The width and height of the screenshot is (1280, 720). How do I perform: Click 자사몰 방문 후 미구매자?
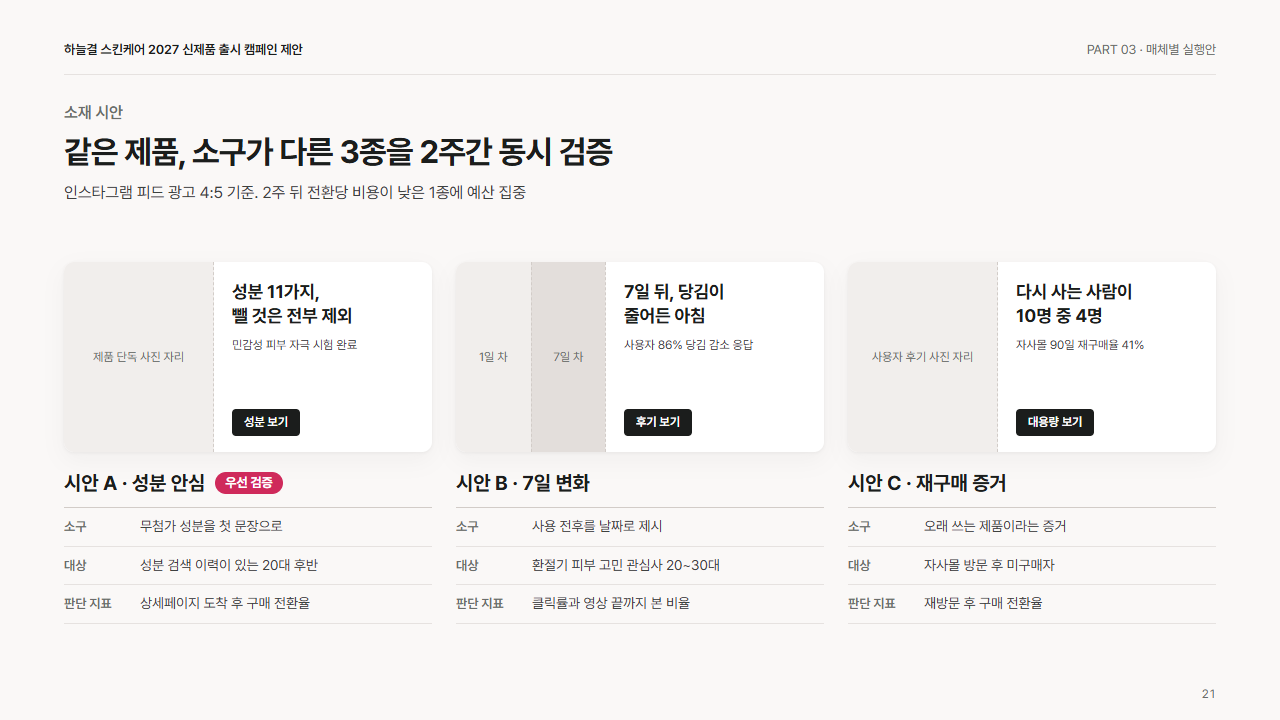989,565
